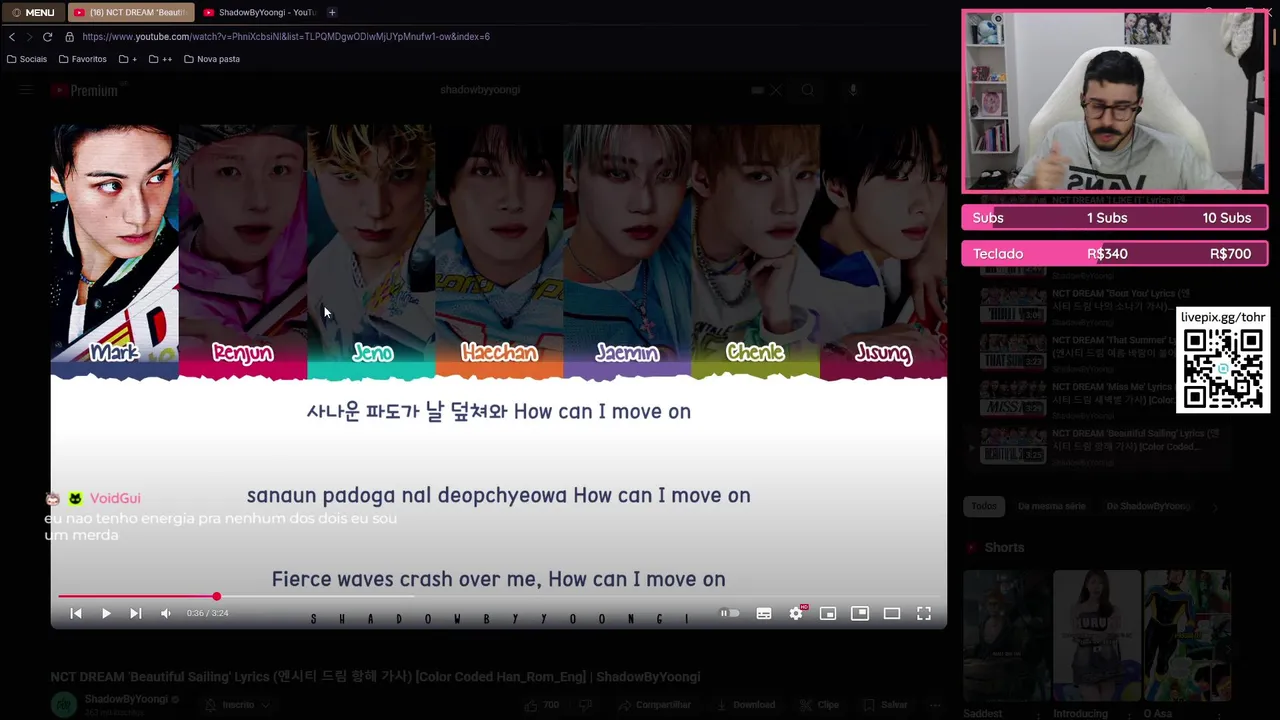
Task: Toggle autoplay switch in player
Action: [730, 613]
